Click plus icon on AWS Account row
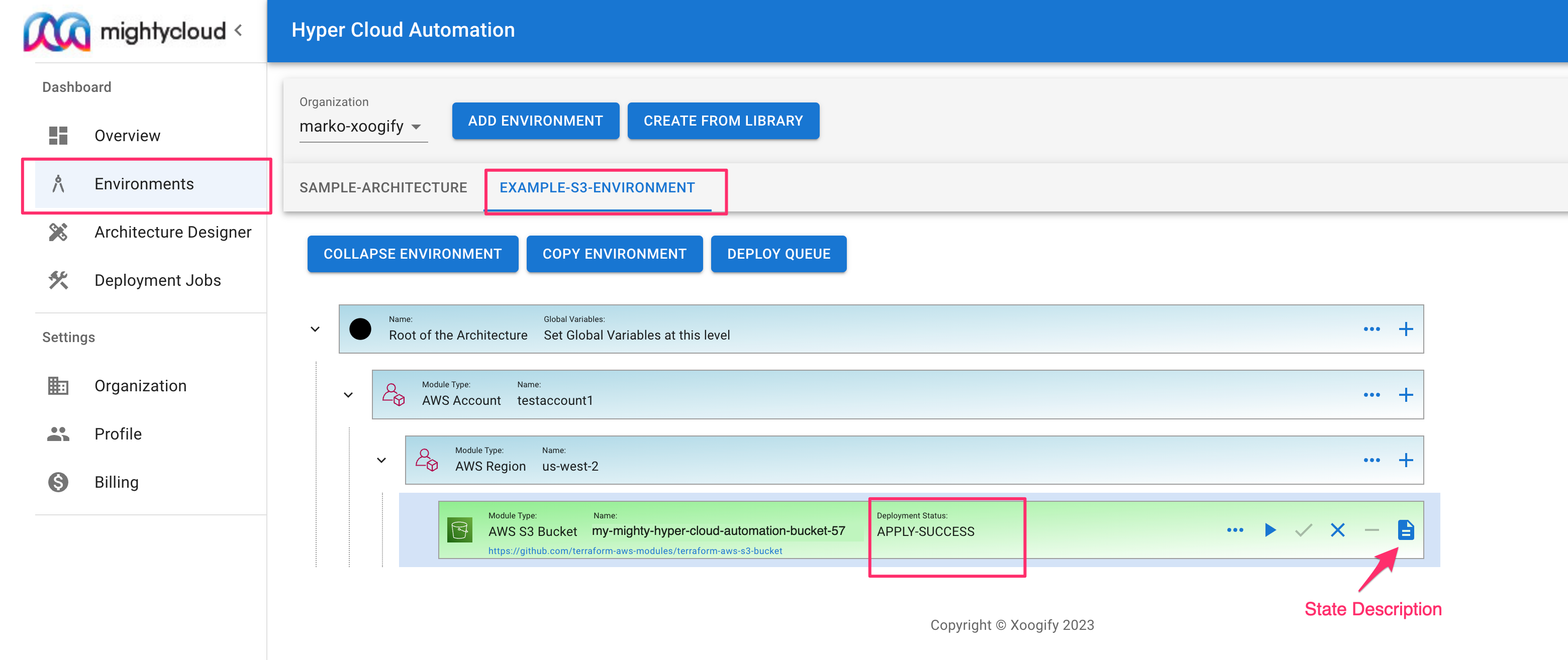This screenshot has height=660, width=1568. [x=1406, y=395]
